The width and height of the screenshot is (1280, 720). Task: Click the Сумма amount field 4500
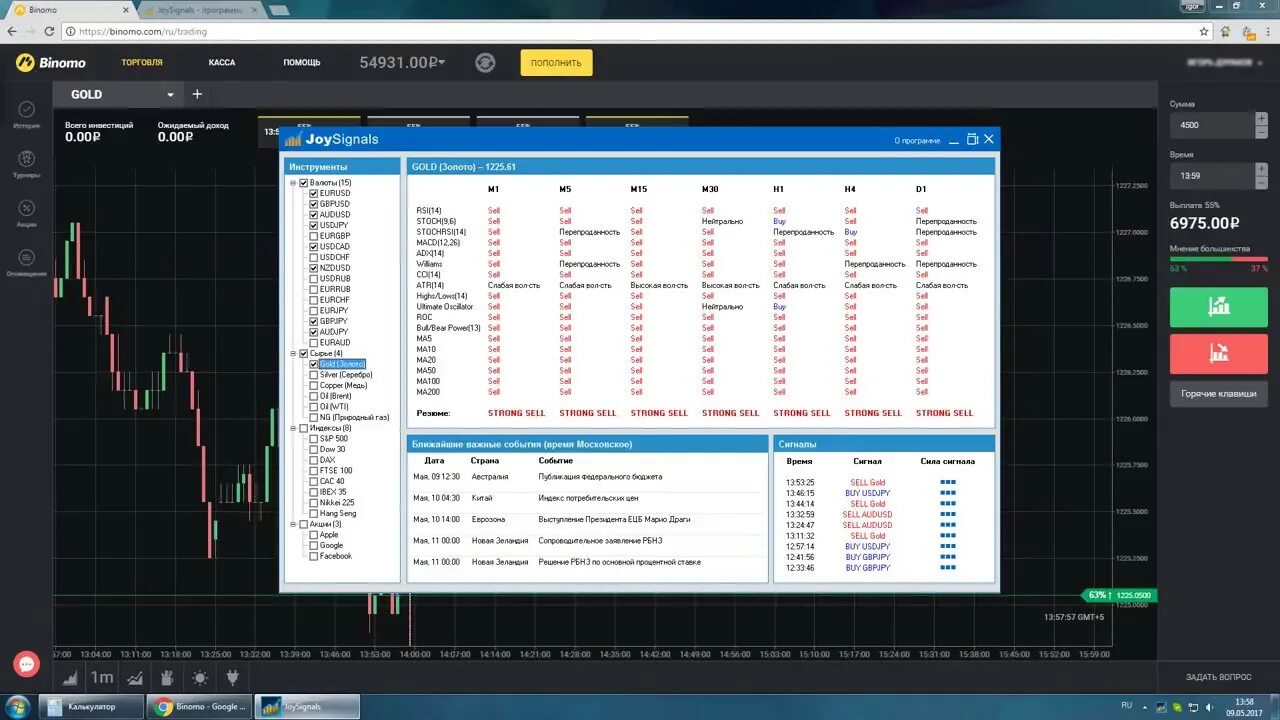pyautogui.click(x=1212, y=125)
